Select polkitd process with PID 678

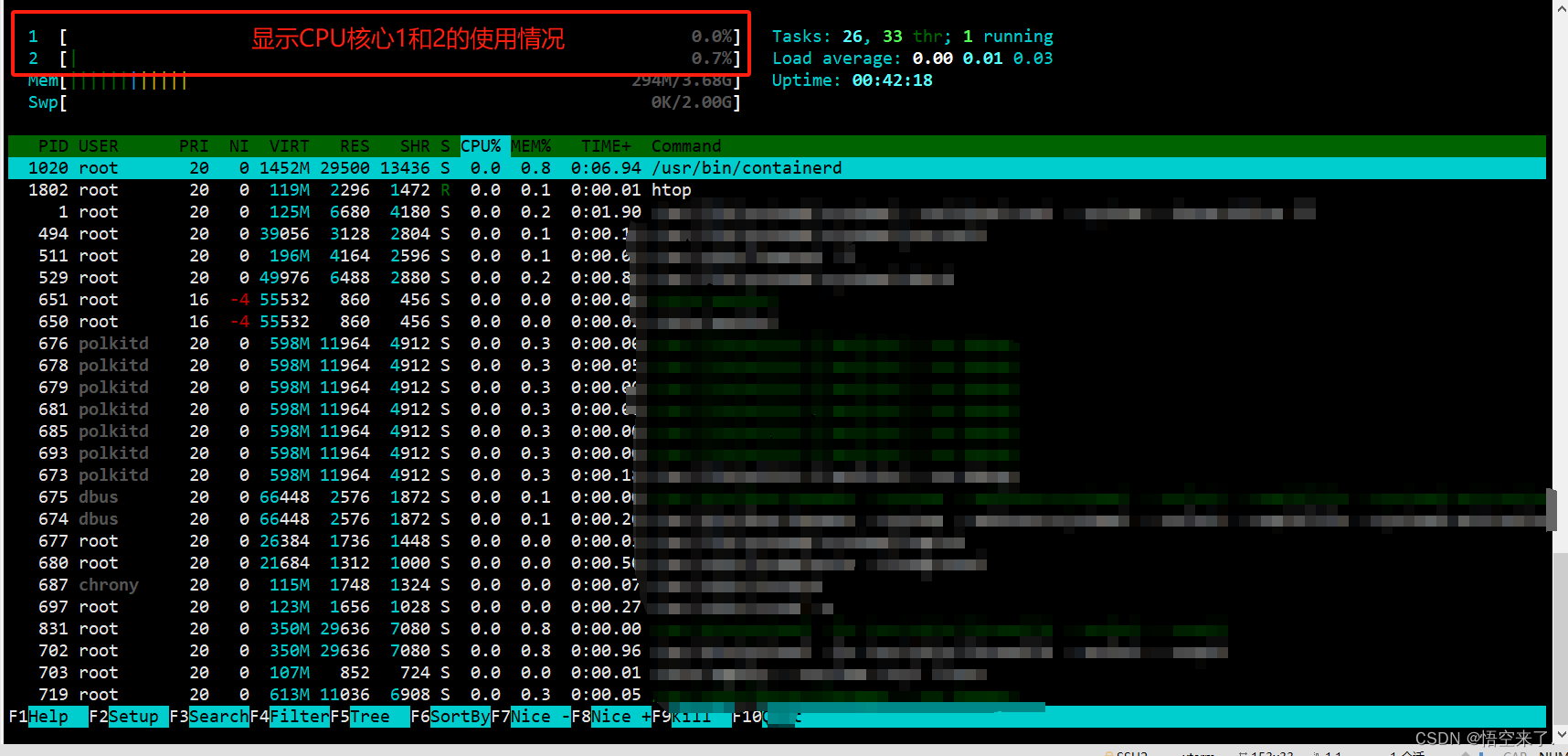click(x=777, y=366)
